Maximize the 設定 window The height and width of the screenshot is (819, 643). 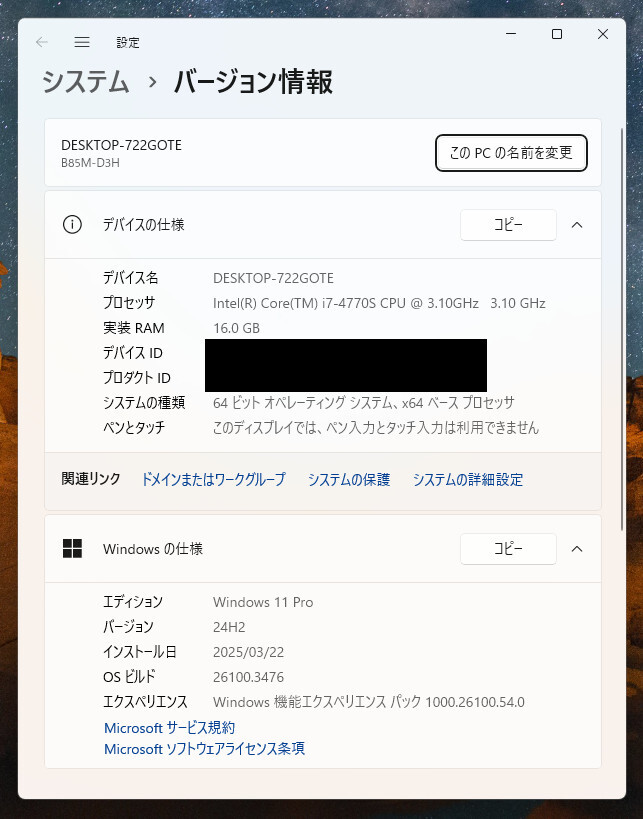pos(557,34)
